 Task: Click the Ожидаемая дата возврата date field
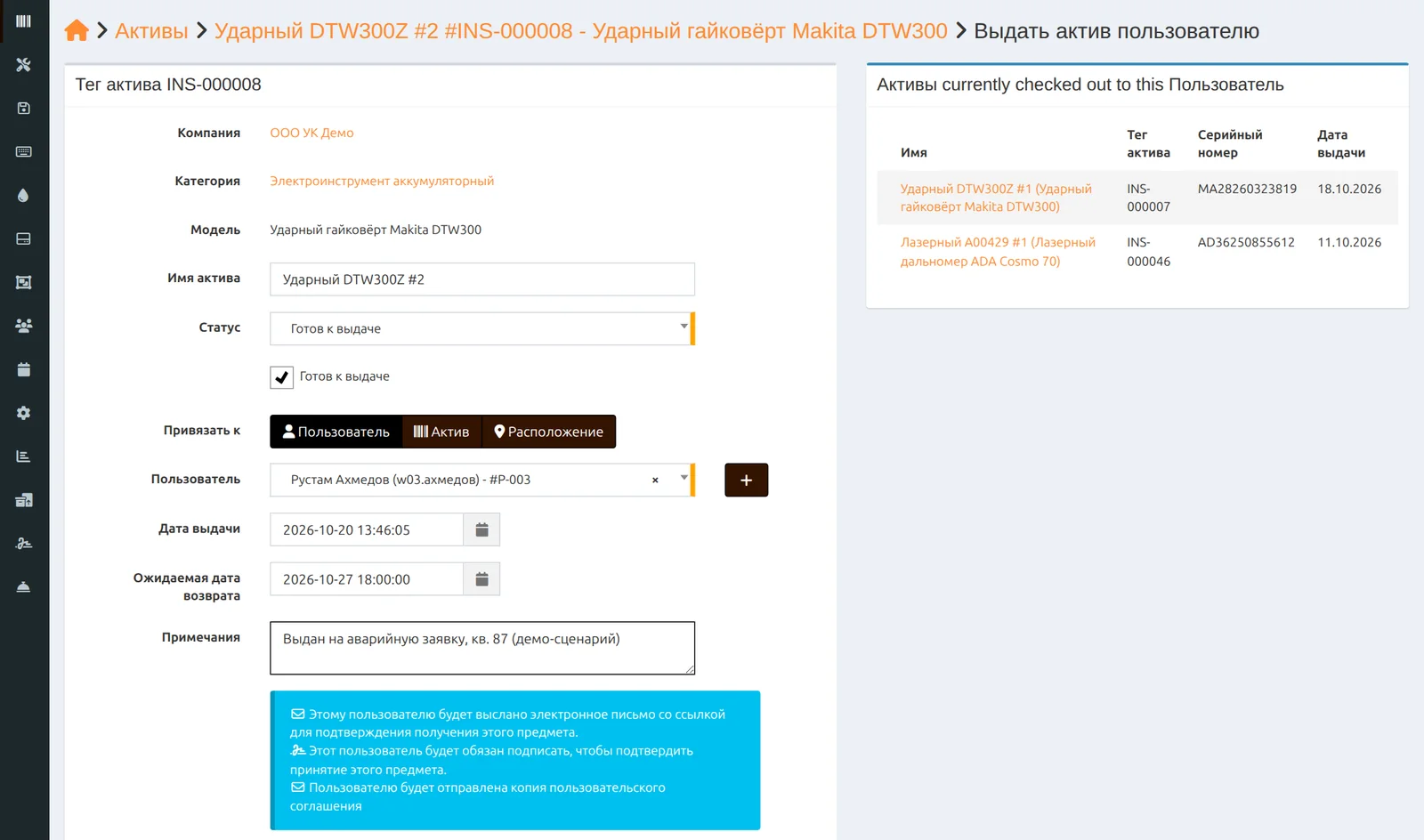[367, 579]
